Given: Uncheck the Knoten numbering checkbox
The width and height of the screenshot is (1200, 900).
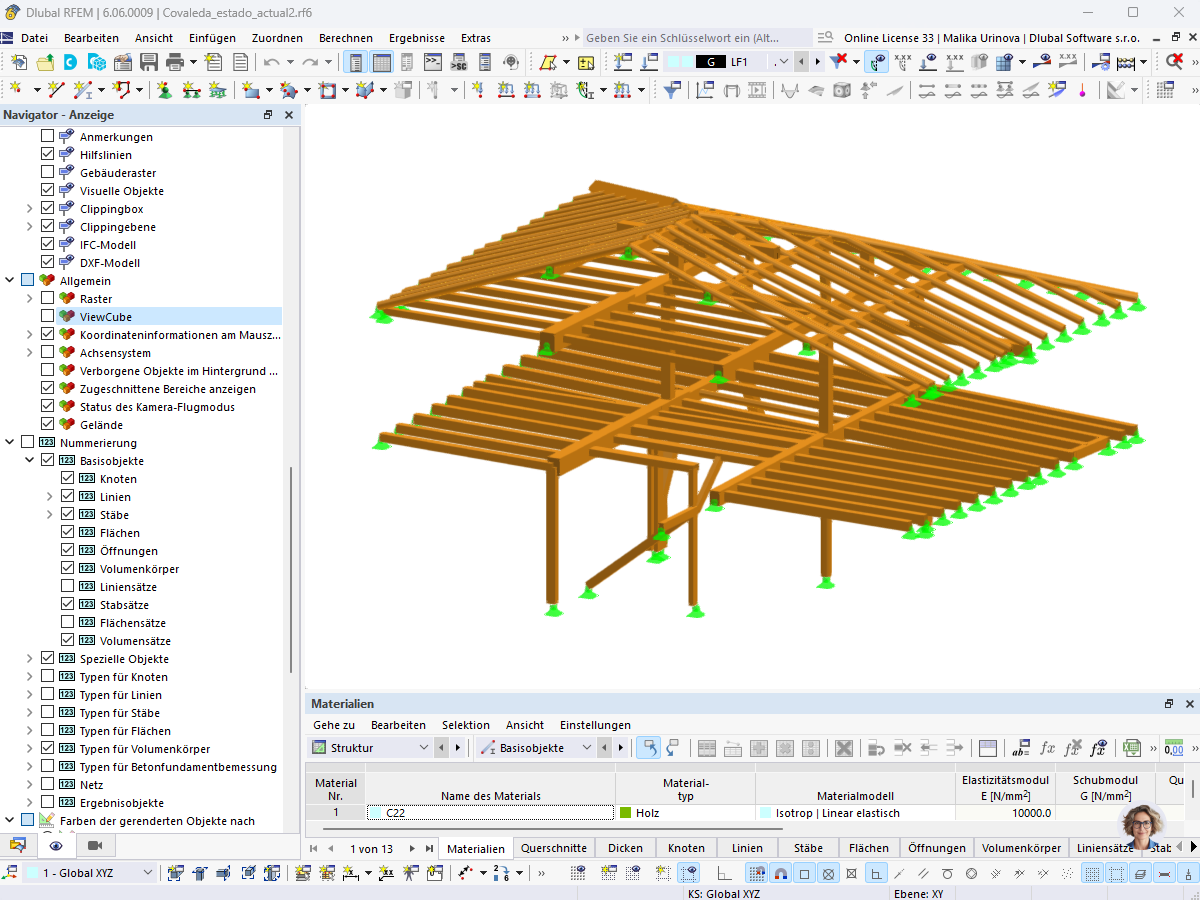Looking at the screenshot, I should 67,479.
